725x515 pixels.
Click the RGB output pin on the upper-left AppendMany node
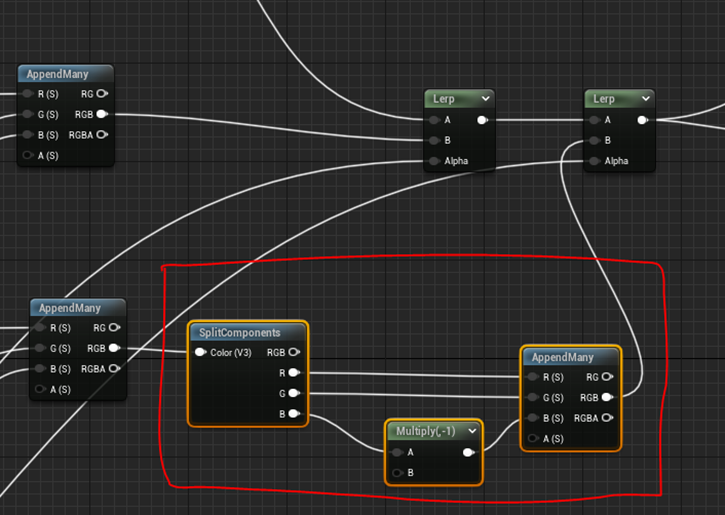102,114
